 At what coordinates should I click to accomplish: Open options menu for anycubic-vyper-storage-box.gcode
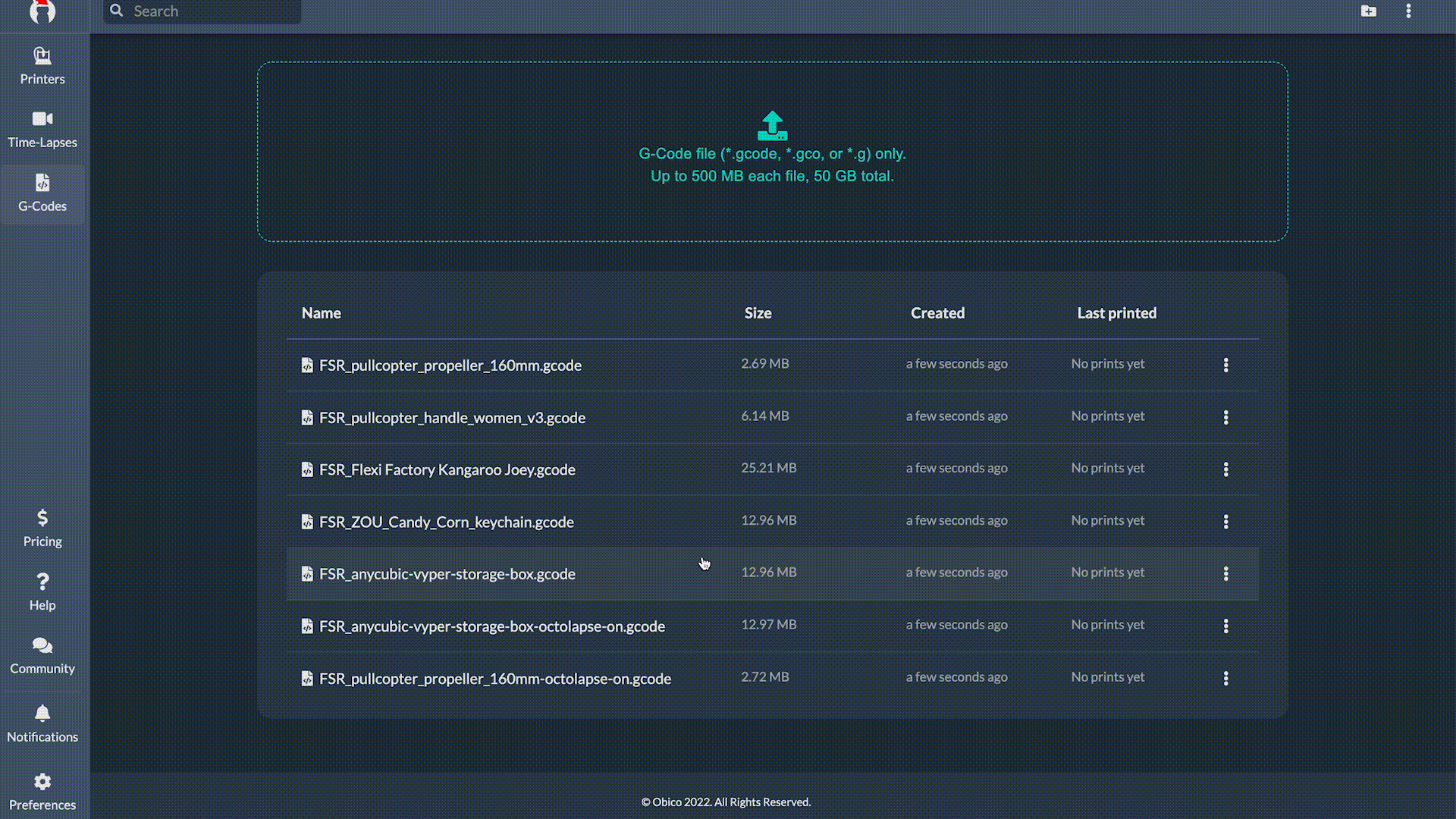1225,574
